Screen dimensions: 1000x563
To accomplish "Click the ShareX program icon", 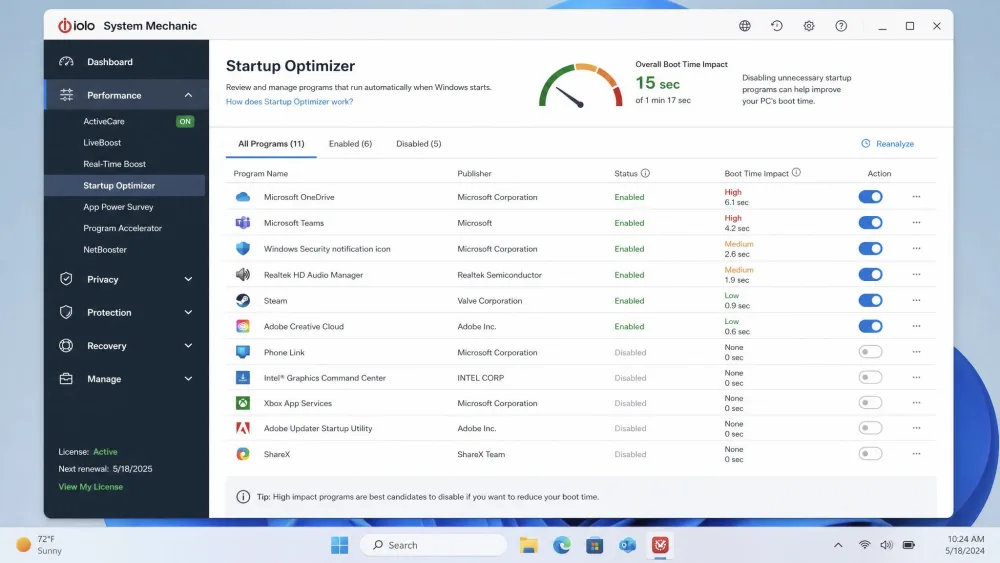I will tap(243, 454).
